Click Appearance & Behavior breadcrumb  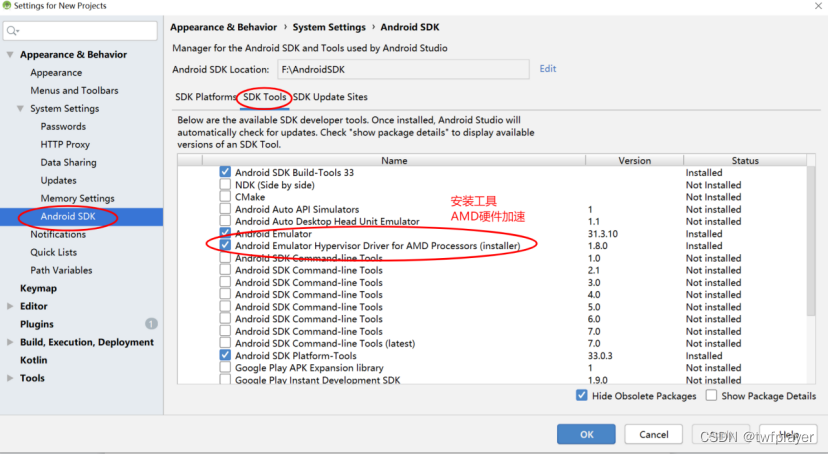[223, 27]
